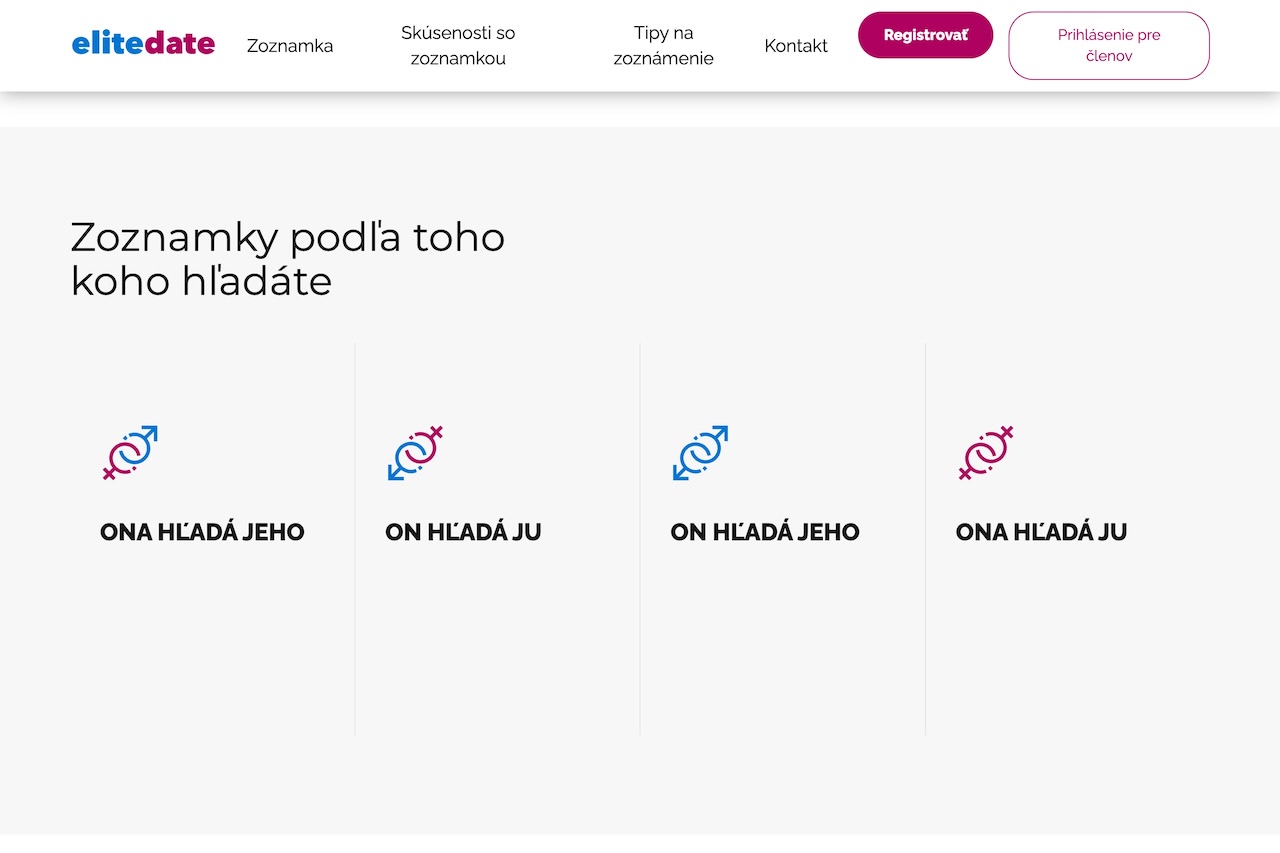Click the male-female symbols icon above ON HĽADÁ JU
Viewport: 1280px width, 853px height.
415,453
